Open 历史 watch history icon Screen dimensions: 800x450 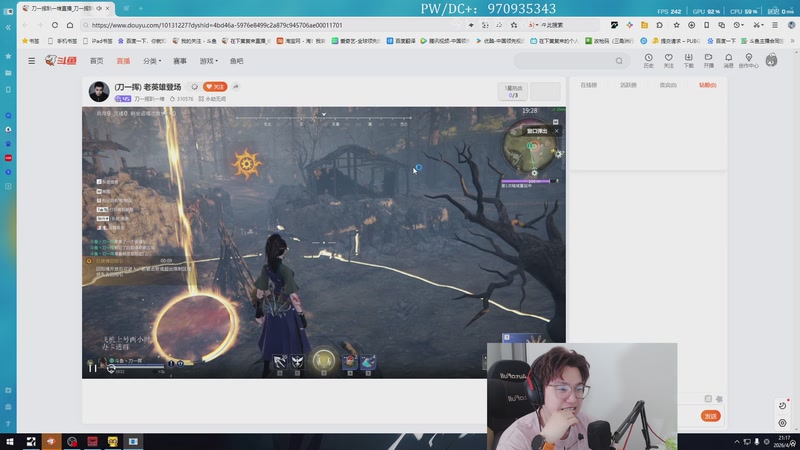[x=648, y=60]
